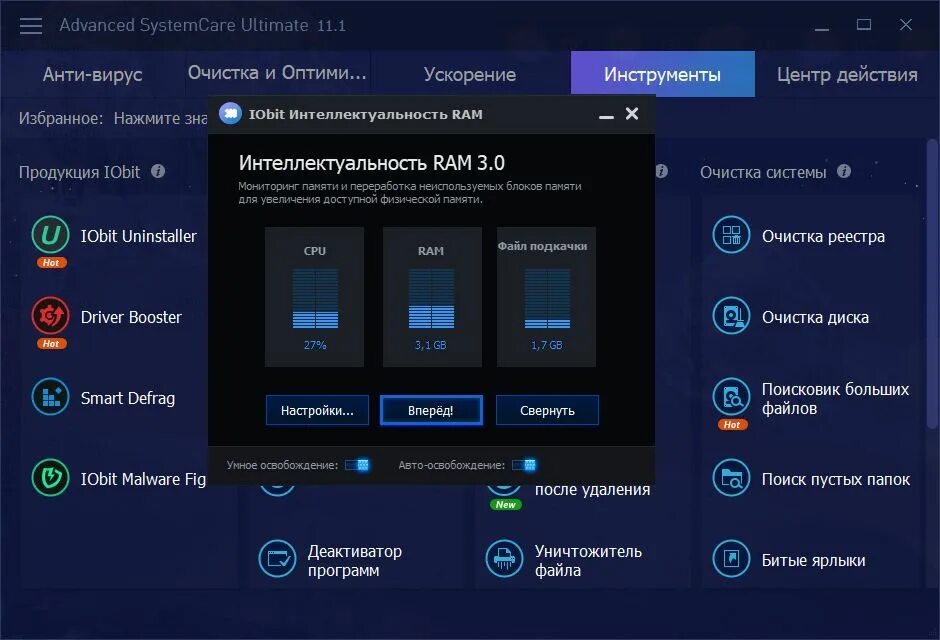Open Driver Booster label
The image size is (940, 640).
click(131, 317)
